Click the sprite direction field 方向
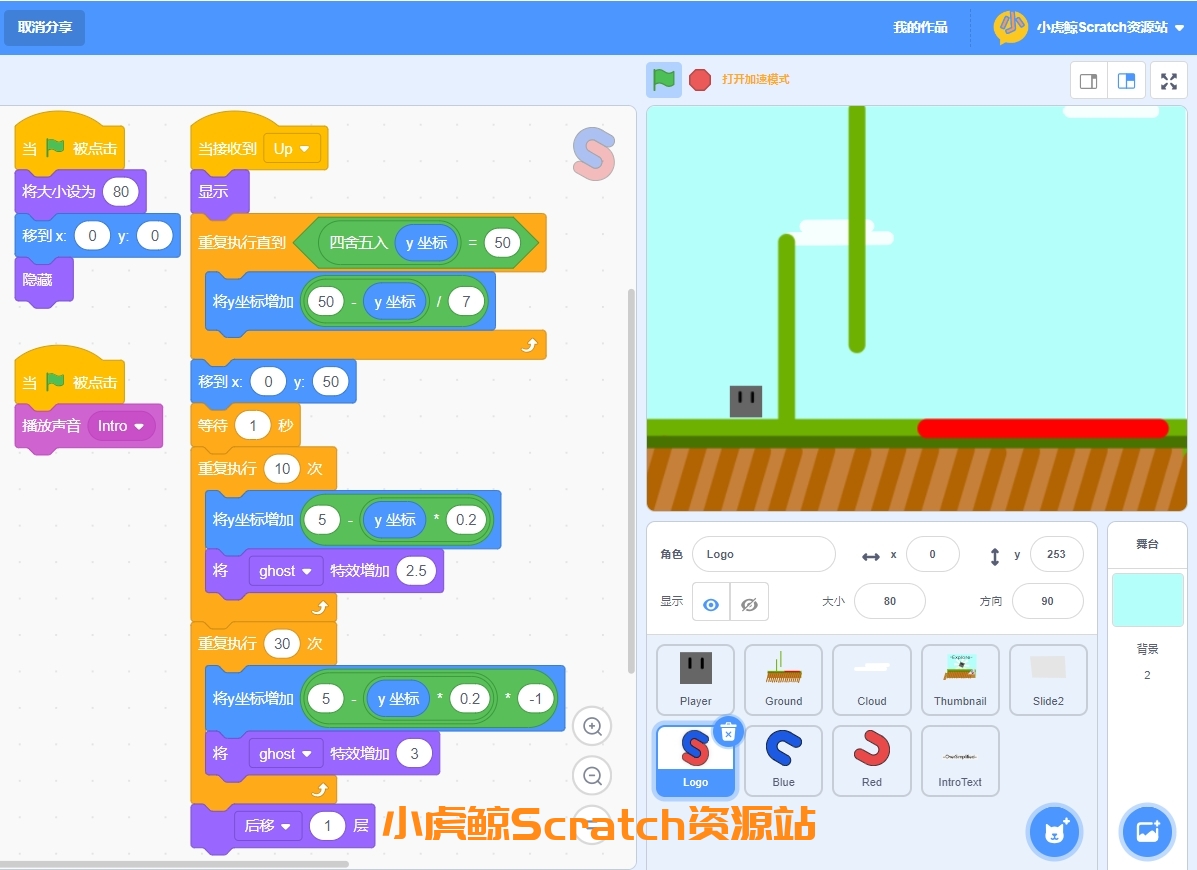The image size is (1197, 870). [1047, 601]
